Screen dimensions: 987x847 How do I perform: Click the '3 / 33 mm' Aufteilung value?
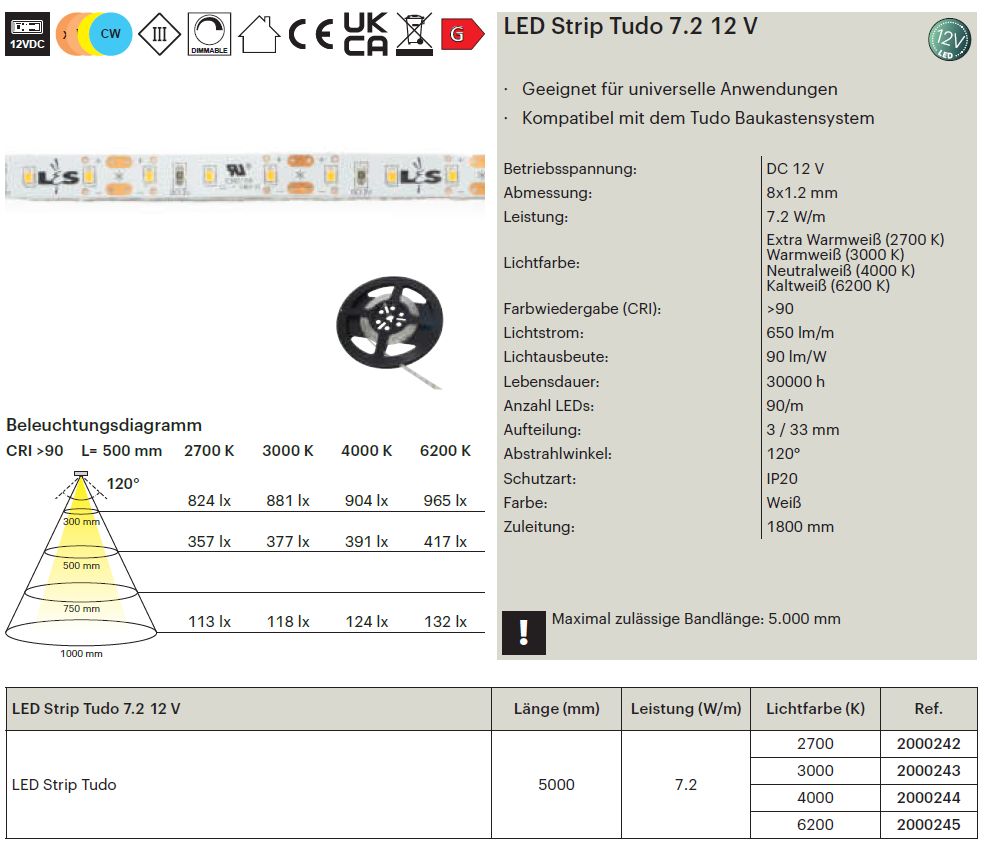pos(803,430)
